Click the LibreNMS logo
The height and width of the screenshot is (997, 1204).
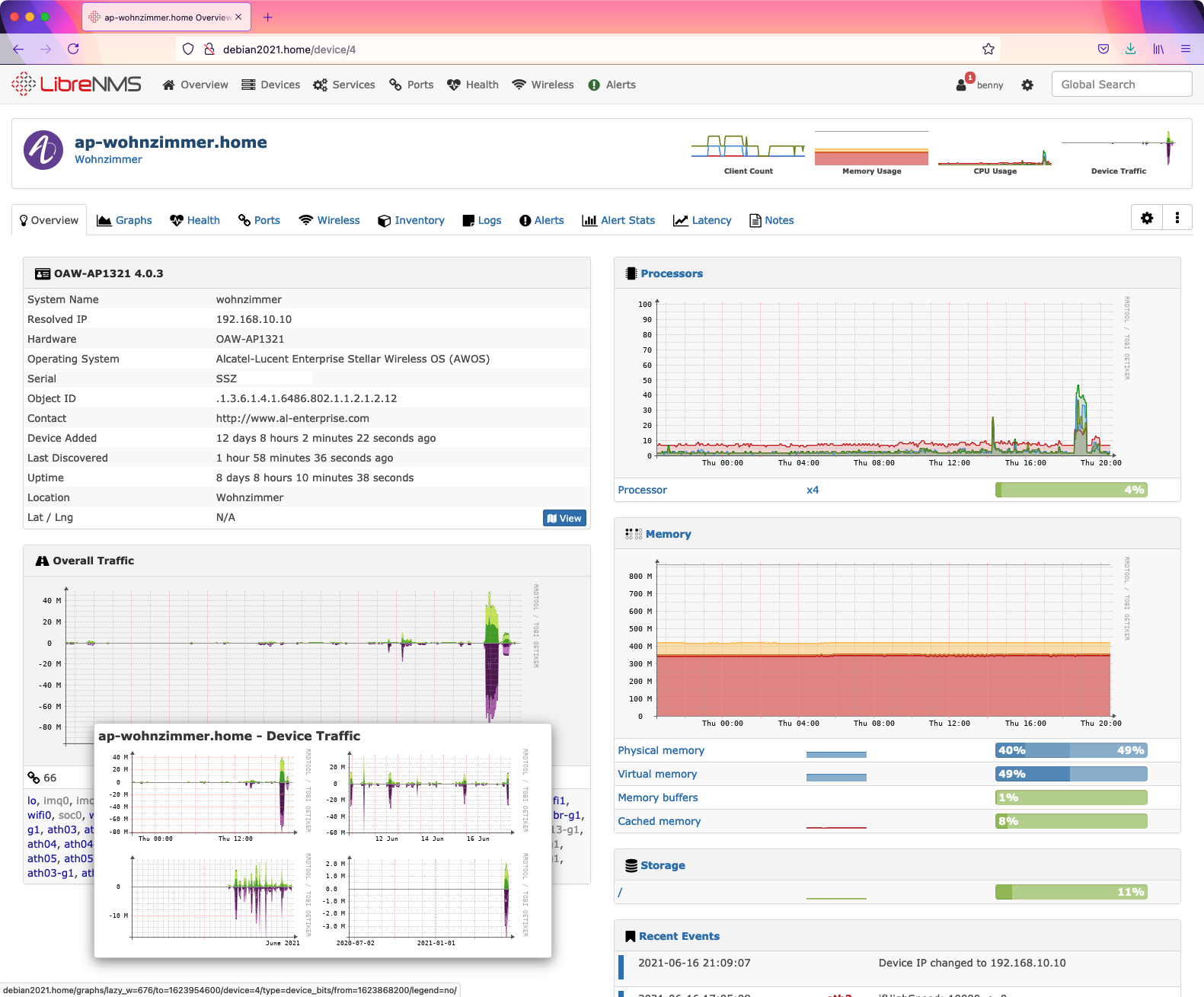(x=77, y=84)
